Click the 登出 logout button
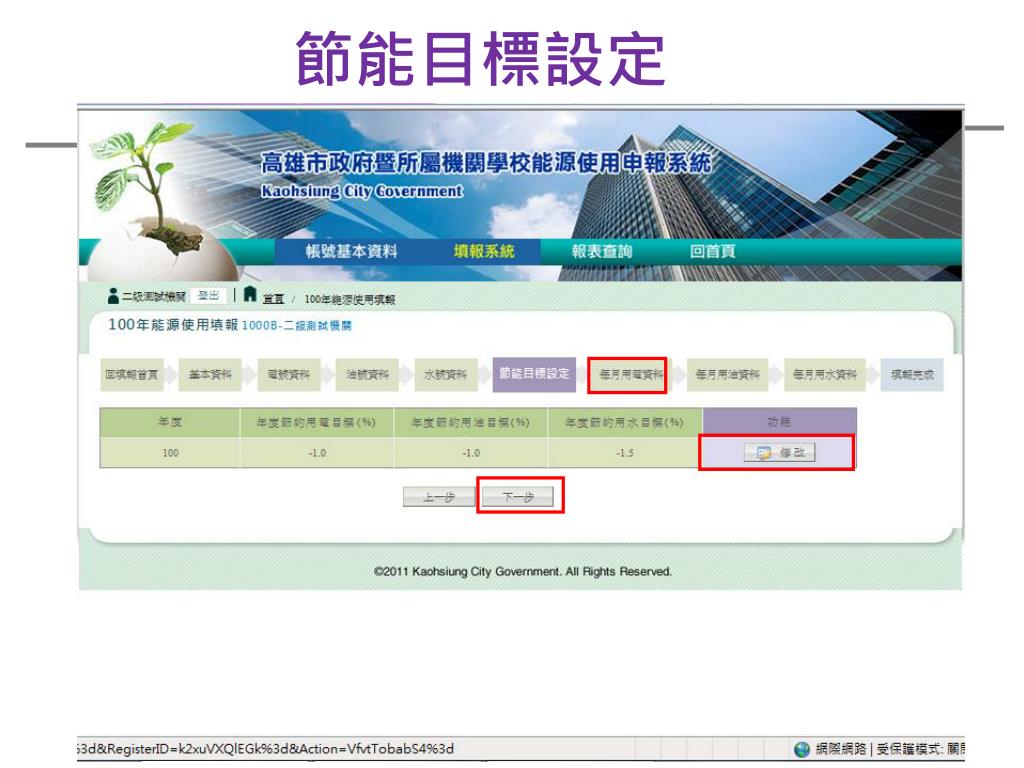Screen dimensions: 1024x768 point(208,296)
